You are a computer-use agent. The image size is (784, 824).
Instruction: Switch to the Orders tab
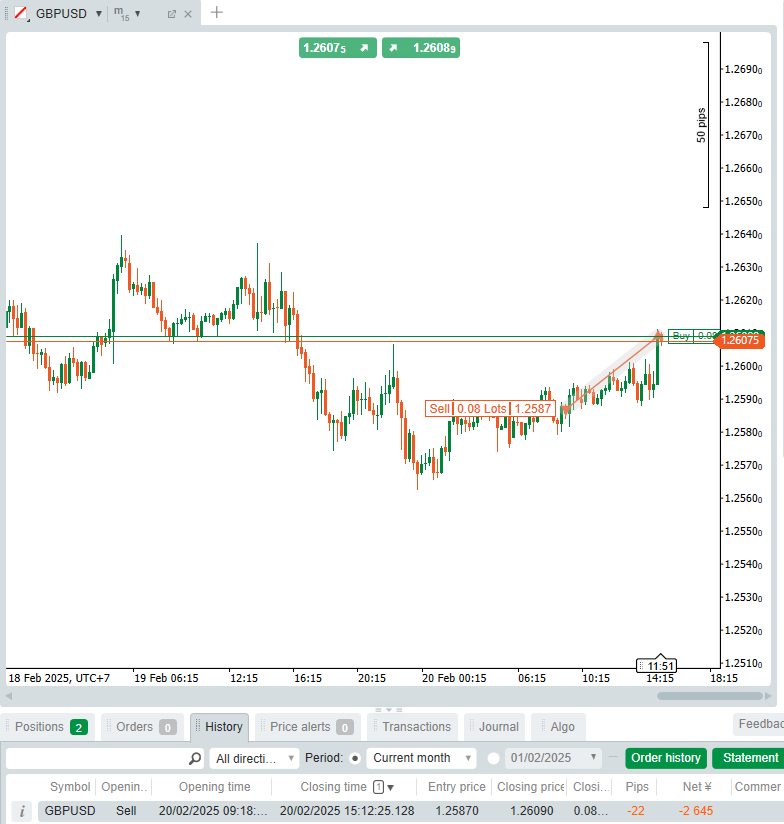click(142, 727)
